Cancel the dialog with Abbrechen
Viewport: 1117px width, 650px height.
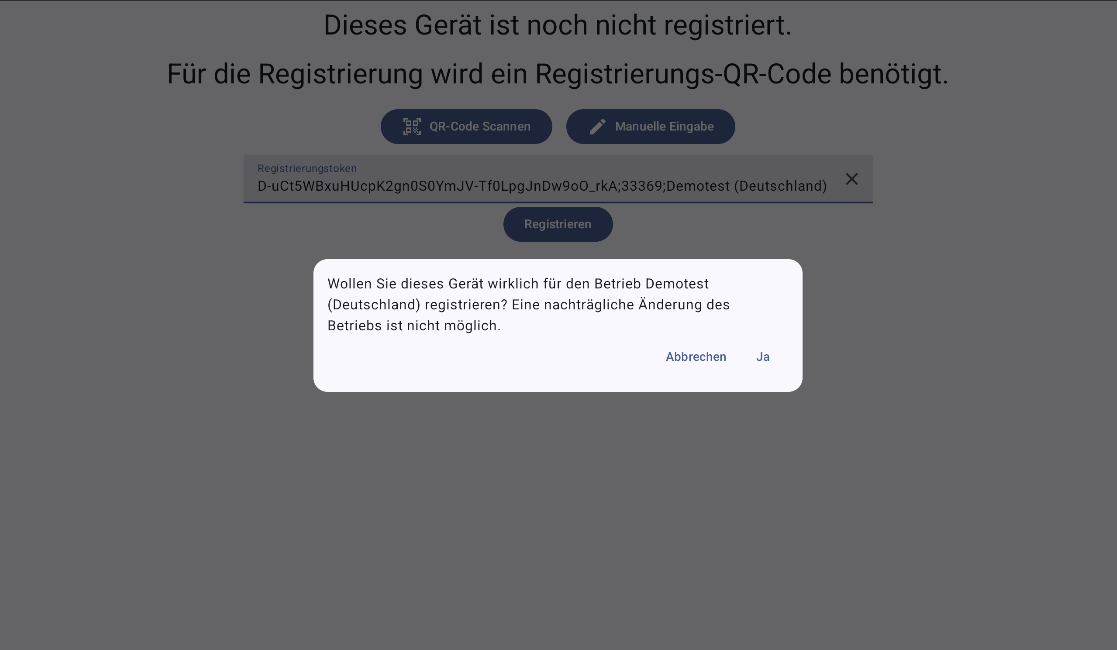(696, 357)
